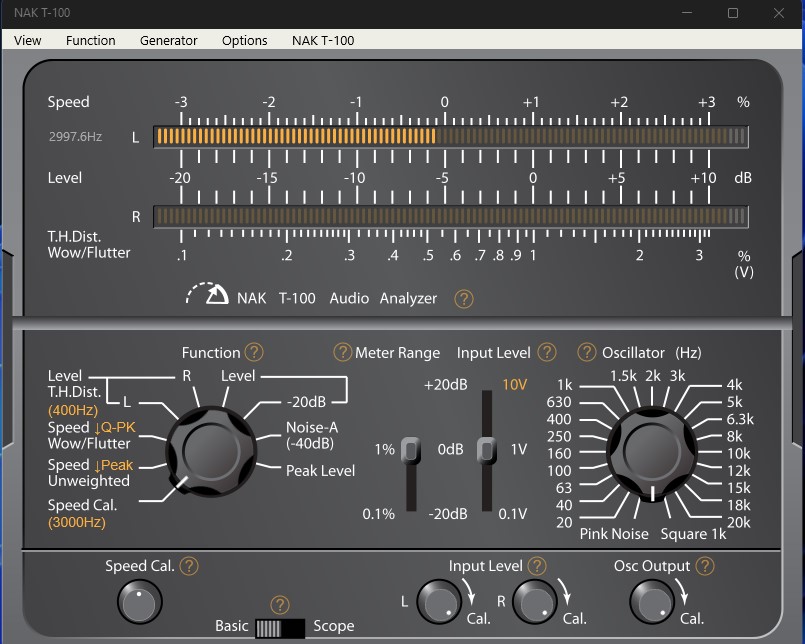Click the Osc Output knob
Image resolution: width=805 pixels, height=644 pixels.
(x=651, y=601)
